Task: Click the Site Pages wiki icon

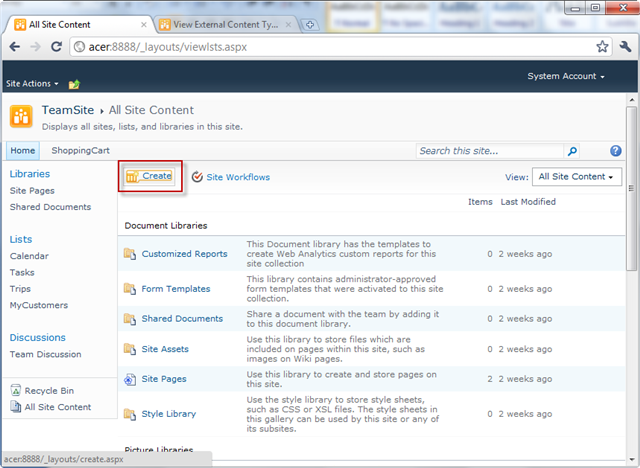Action: point(130,379)
